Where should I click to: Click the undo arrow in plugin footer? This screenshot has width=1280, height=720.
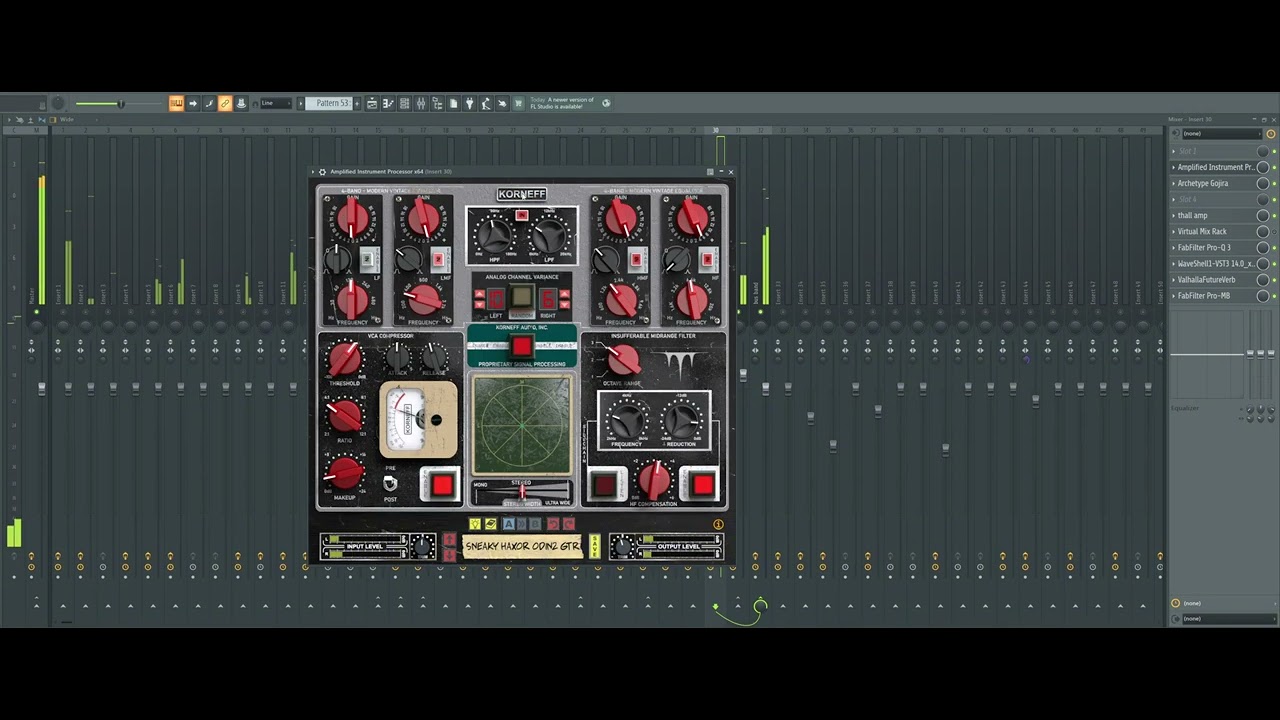click(x=553, y=524)
